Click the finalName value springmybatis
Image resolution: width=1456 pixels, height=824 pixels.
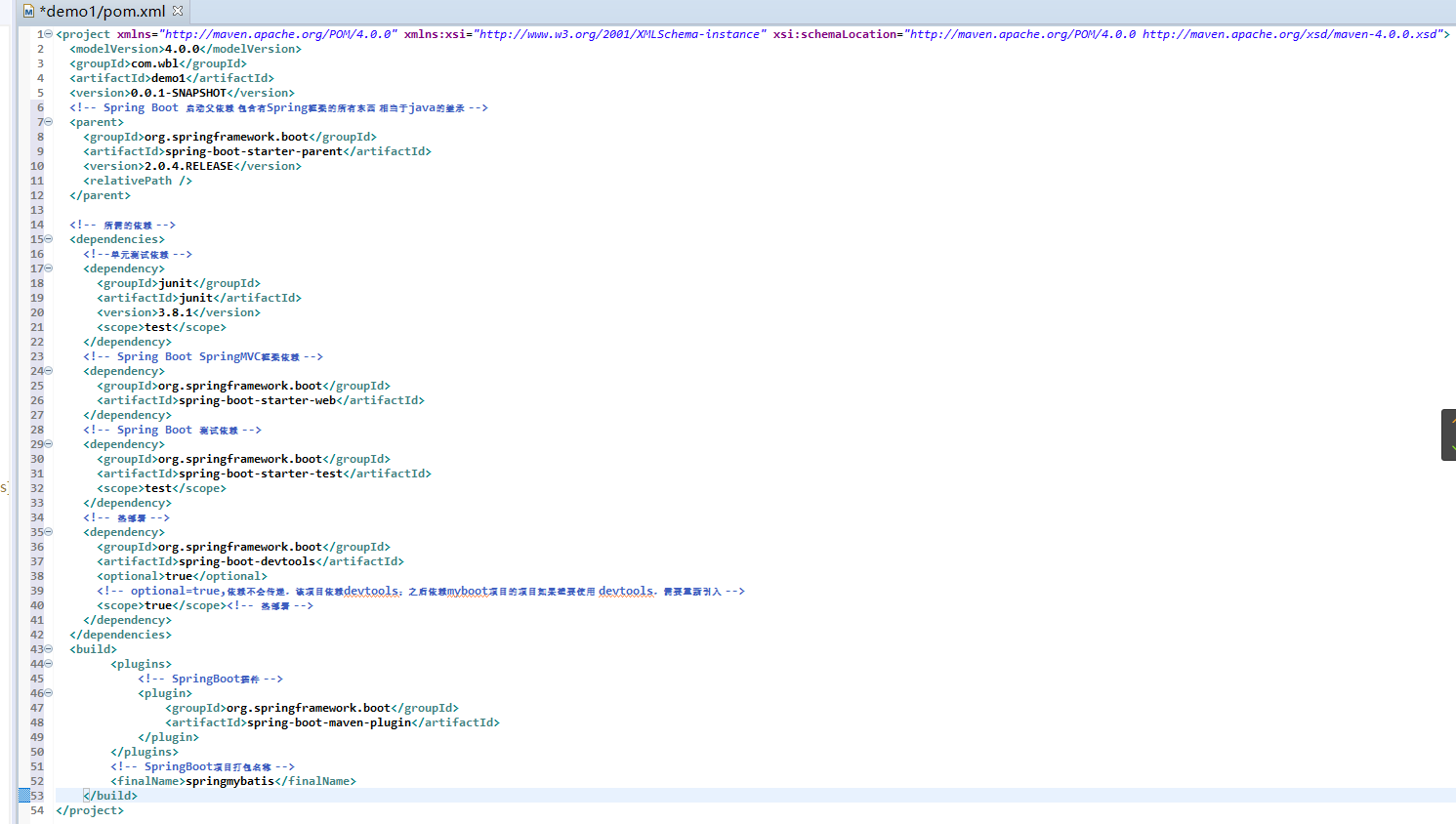pos(230,781)
